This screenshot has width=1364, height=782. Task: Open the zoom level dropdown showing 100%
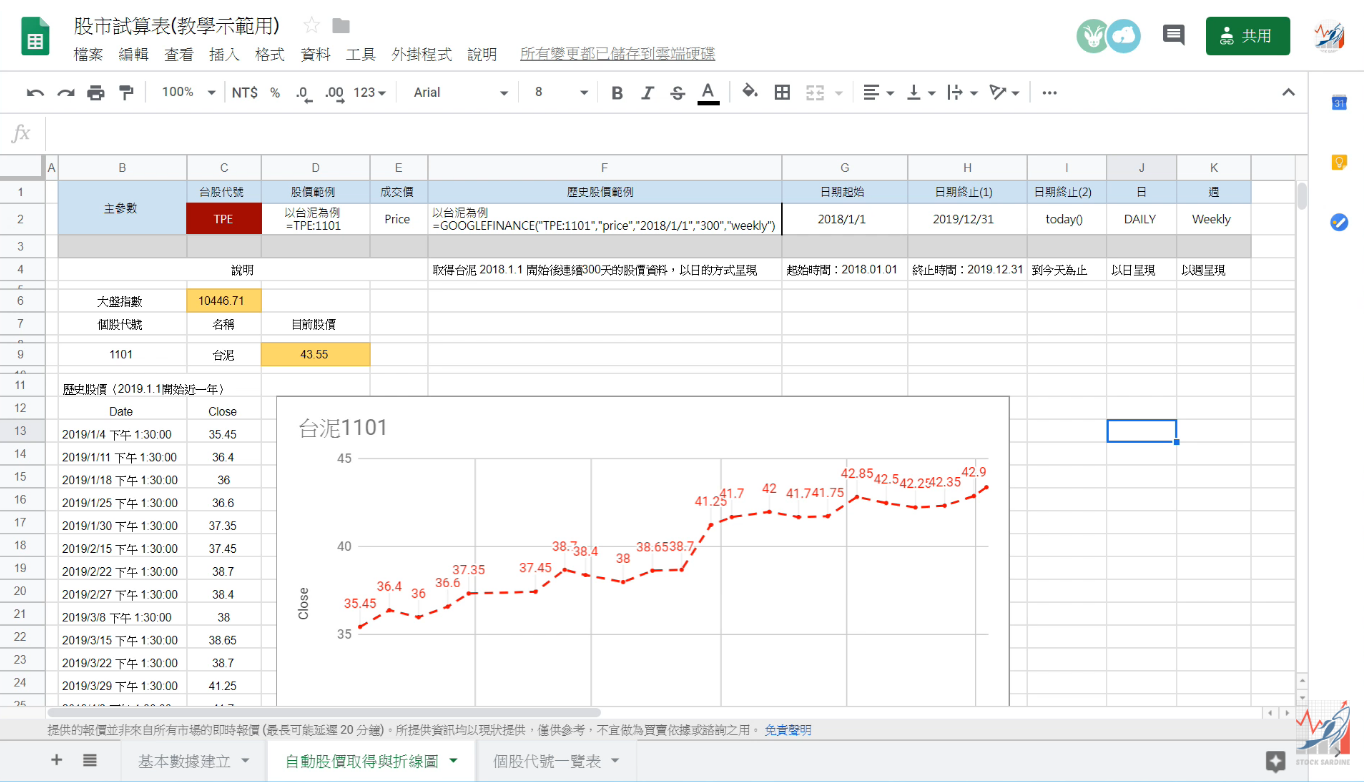[x=186, y=92]
